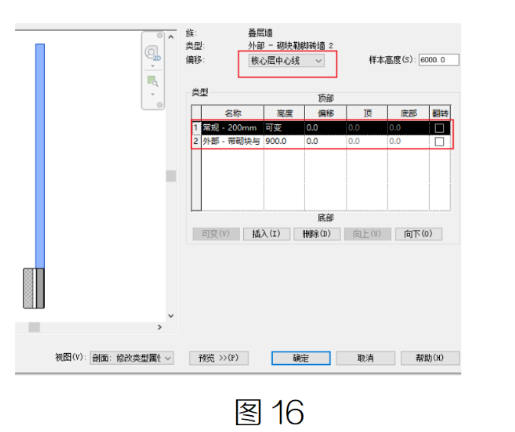Open help via 帮助(H) button
This screenshot has width=515, height=432.
(x=430, y=358)
